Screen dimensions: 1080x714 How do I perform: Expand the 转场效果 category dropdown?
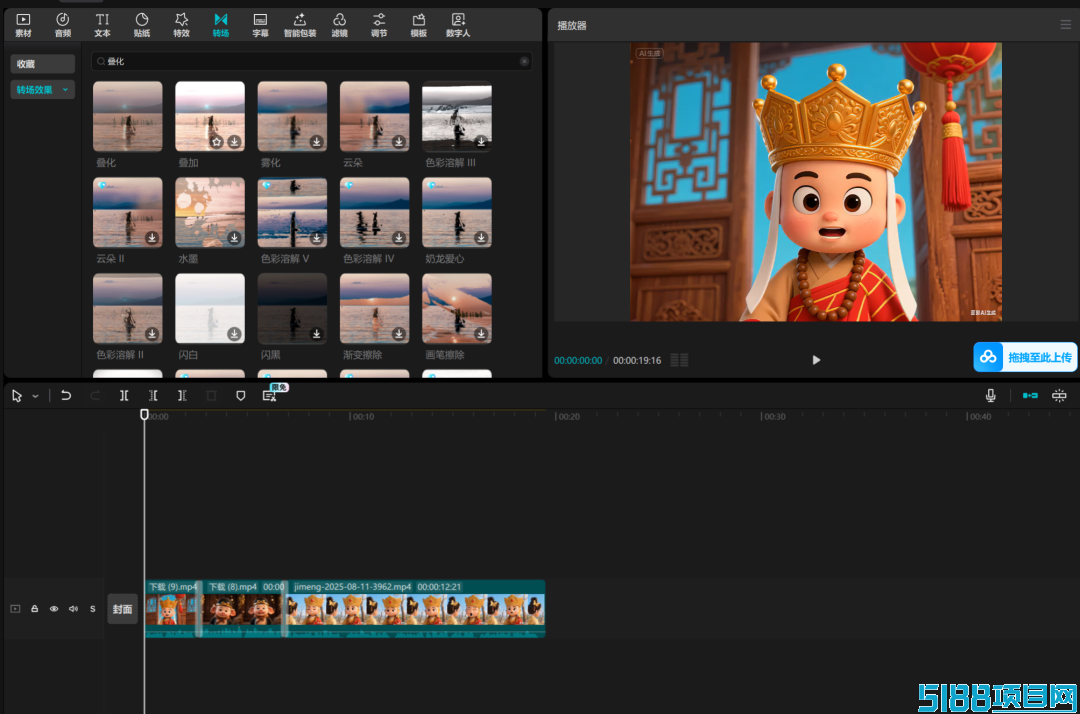click(43, 90)
